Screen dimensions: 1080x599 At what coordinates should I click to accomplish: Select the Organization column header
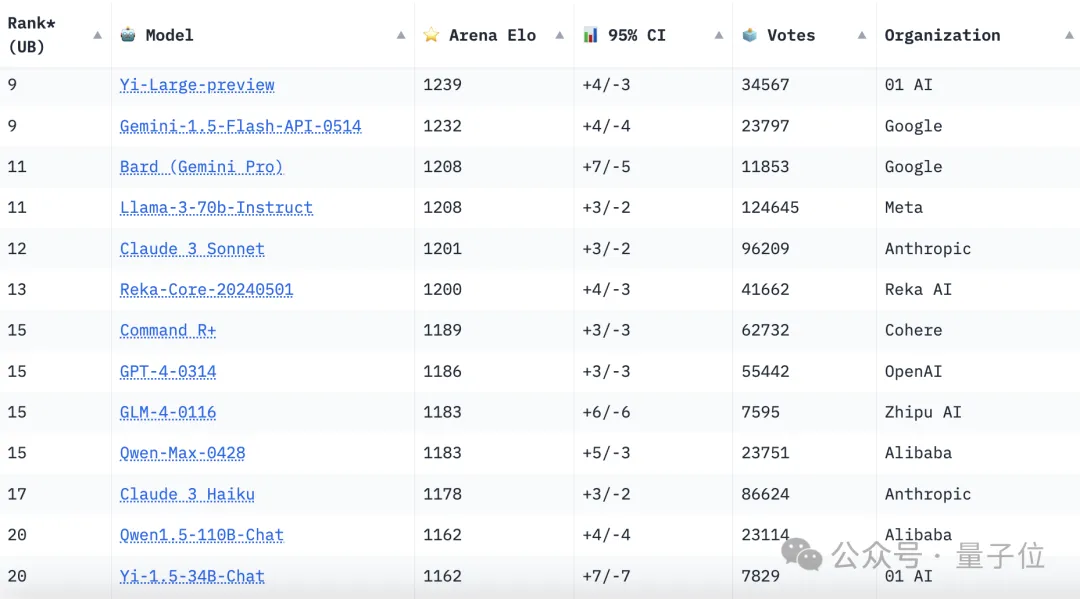pos(942,35)
